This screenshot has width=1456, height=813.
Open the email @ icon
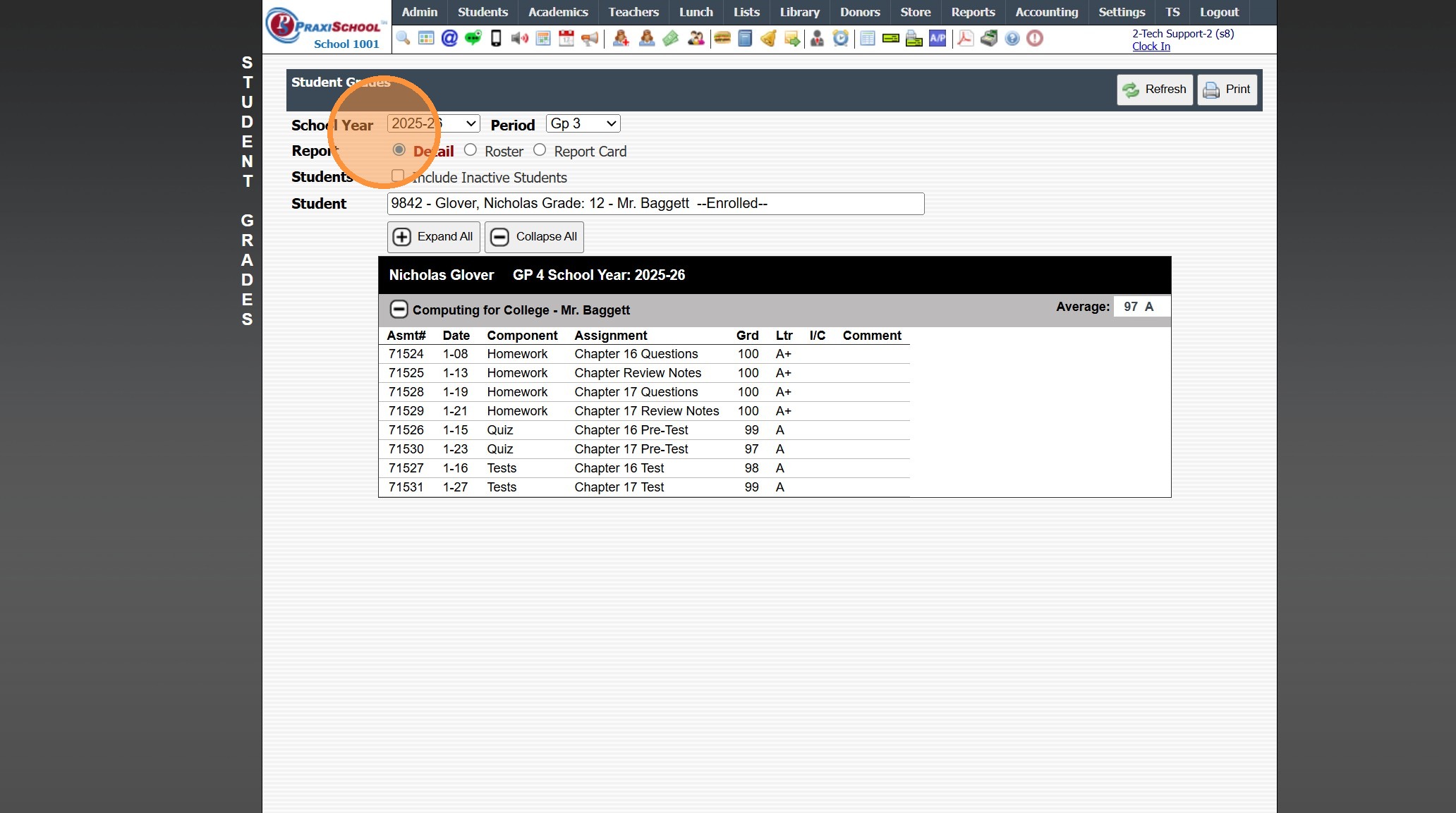click(x=449, y=38)
